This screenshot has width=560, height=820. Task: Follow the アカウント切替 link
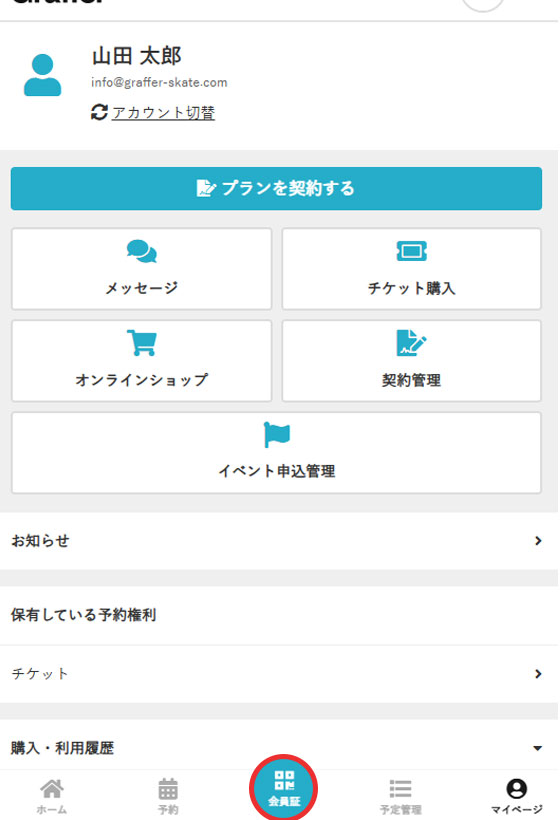point(163,112)
